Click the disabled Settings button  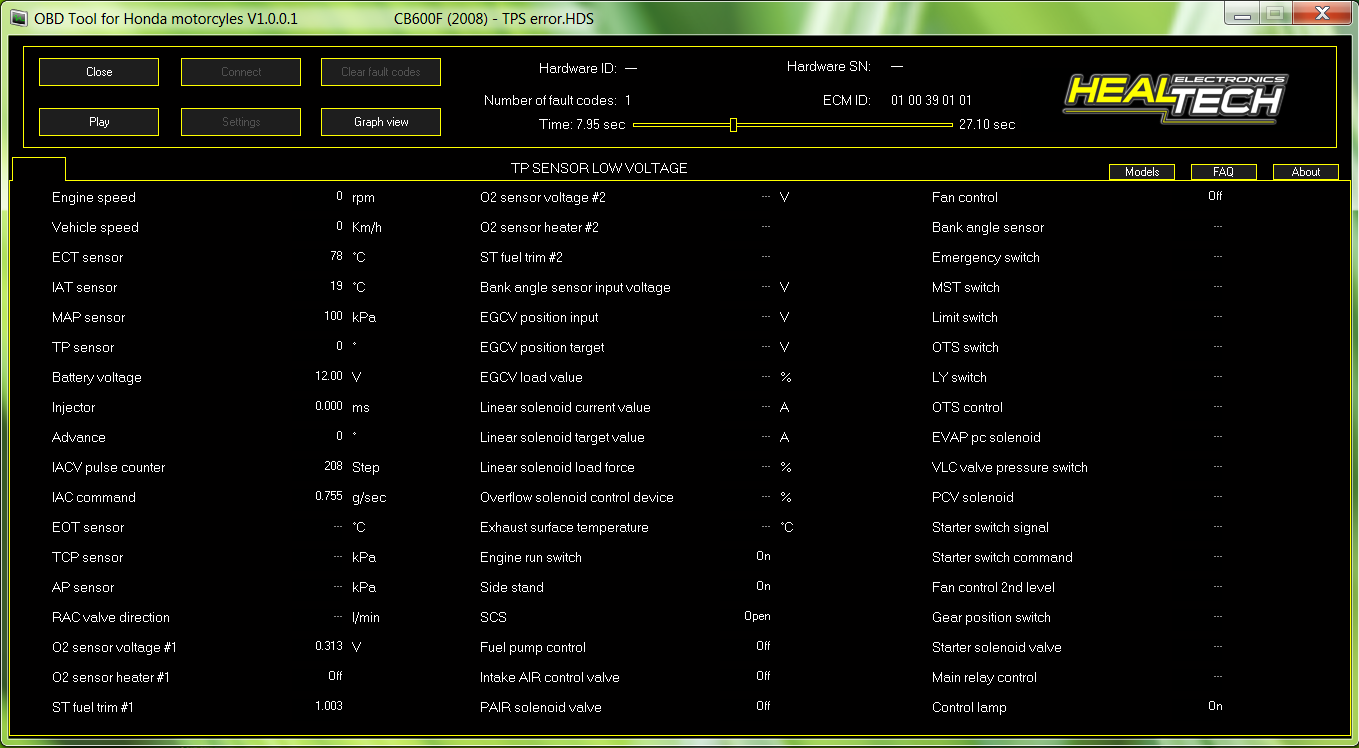tap(241, 122)
